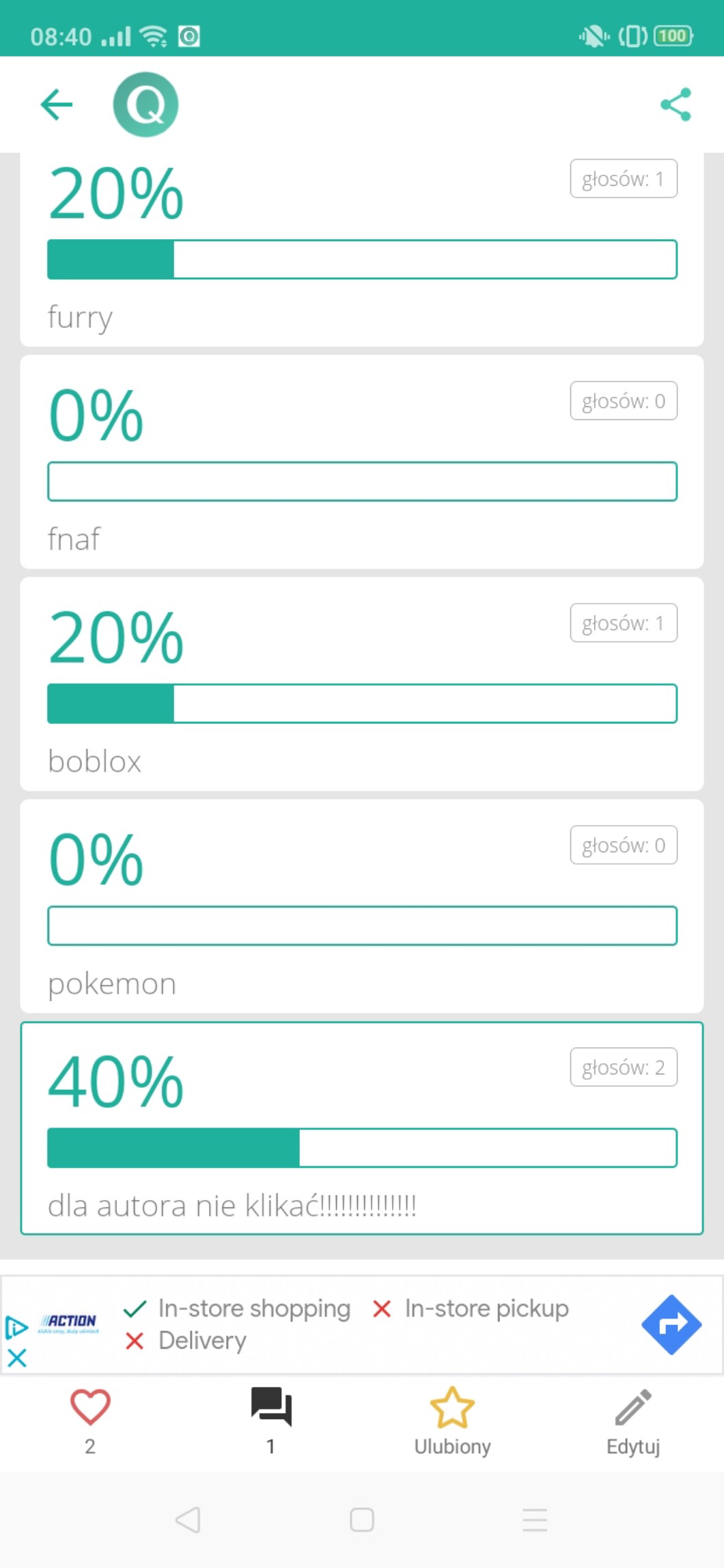Image resolution: width=724 pixels, height=1568 pixels.
Task: Close the ad with the X icon
Action: (17, 1358)
